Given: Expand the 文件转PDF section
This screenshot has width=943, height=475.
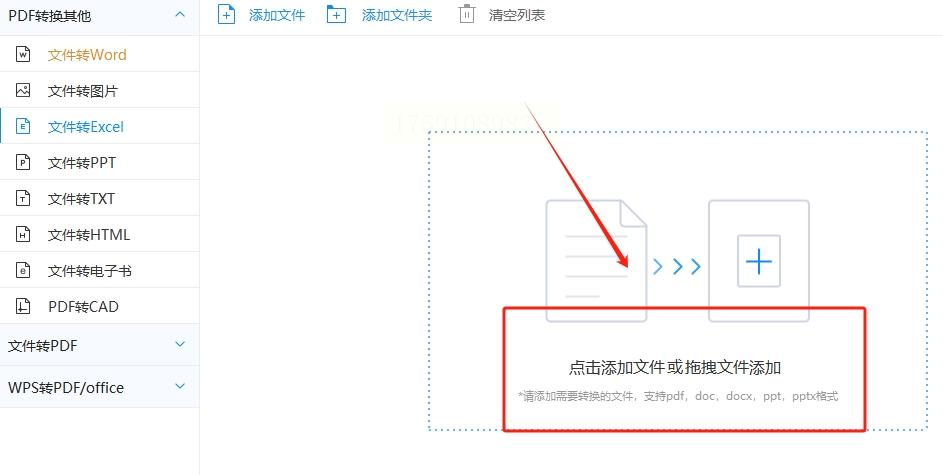Looking at the screenshot, I should coord(180,345).
